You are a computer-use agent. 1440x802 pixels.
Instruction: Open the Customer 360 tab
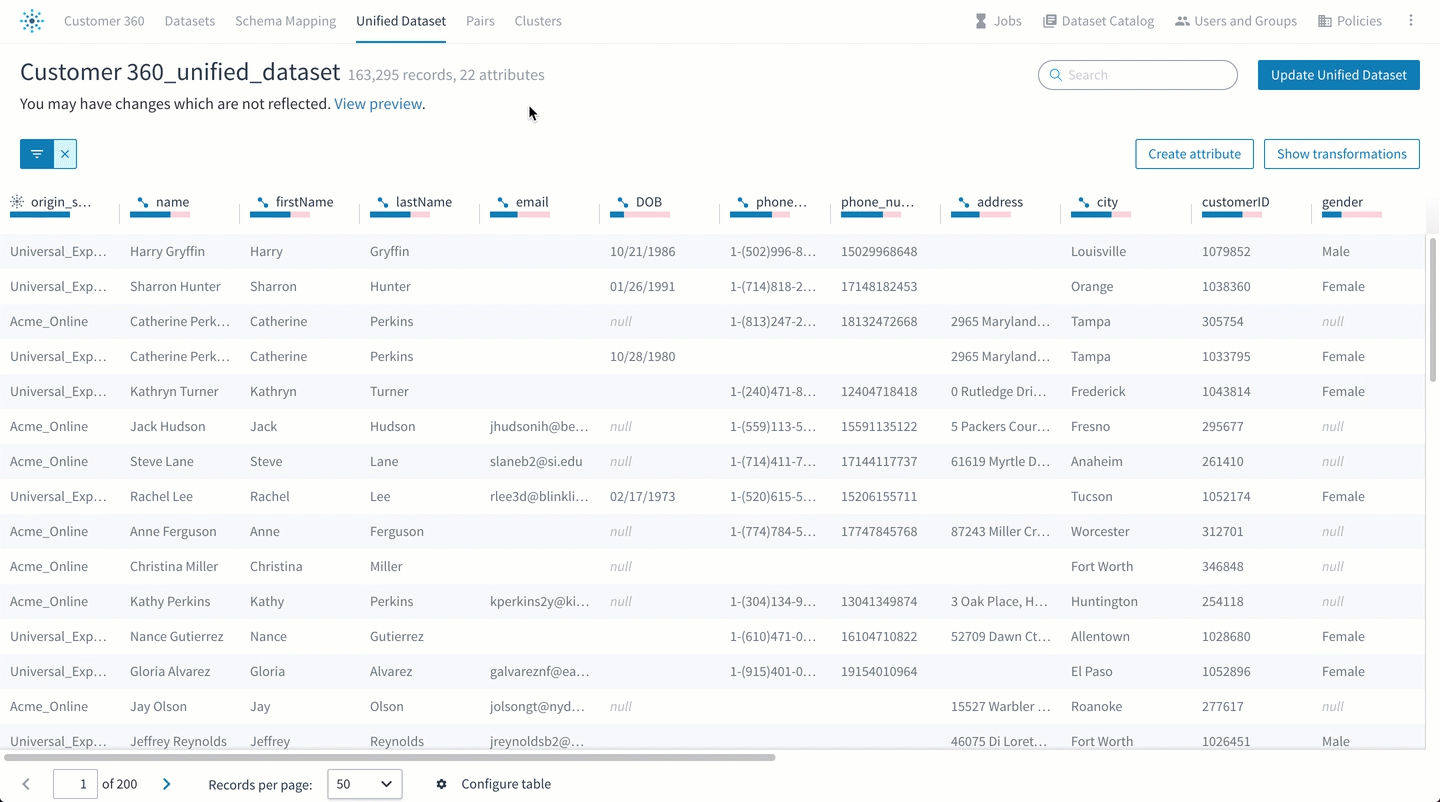pyautogui.click(x=104, y=21)
